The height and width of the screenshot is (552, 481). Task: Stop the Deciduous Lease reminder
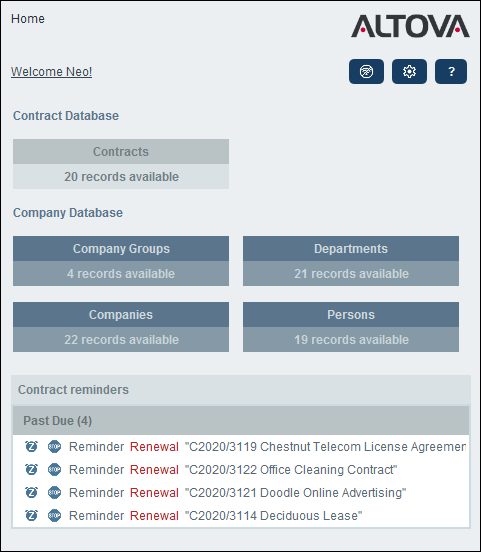54,515
